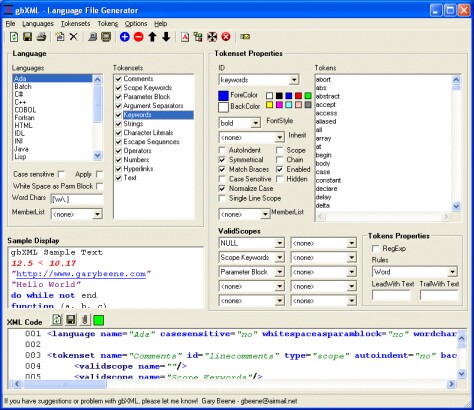Open the Help menu
Image resolution: width=474 pixels, height=410 pixels.
(160, 24)
